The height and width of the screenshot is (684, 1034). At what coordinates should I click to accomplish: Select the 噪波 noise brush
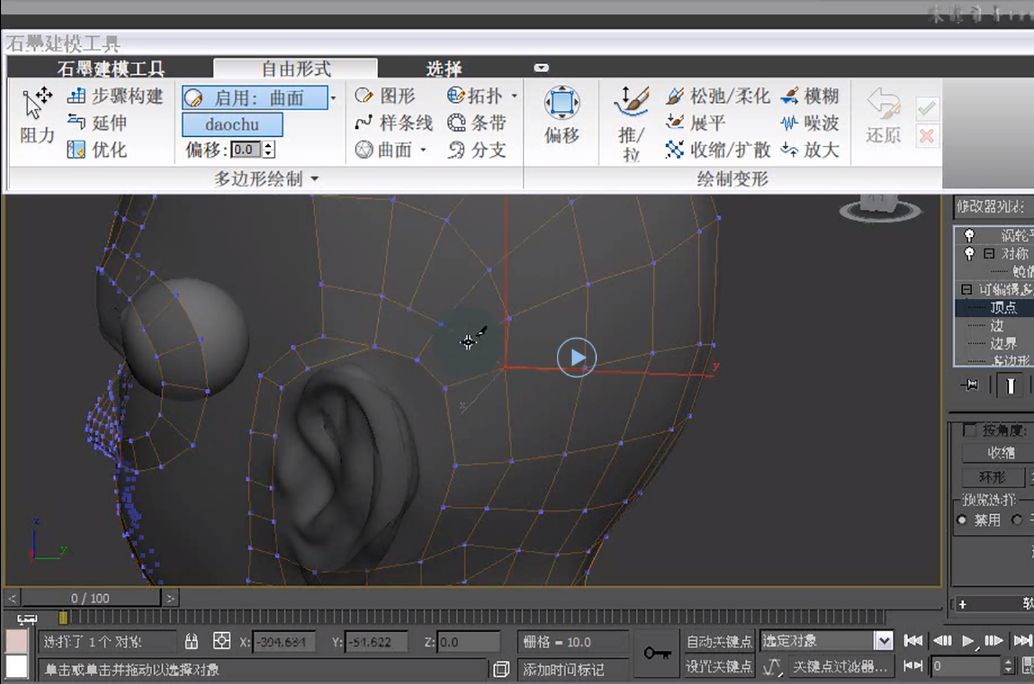point(810,123)
